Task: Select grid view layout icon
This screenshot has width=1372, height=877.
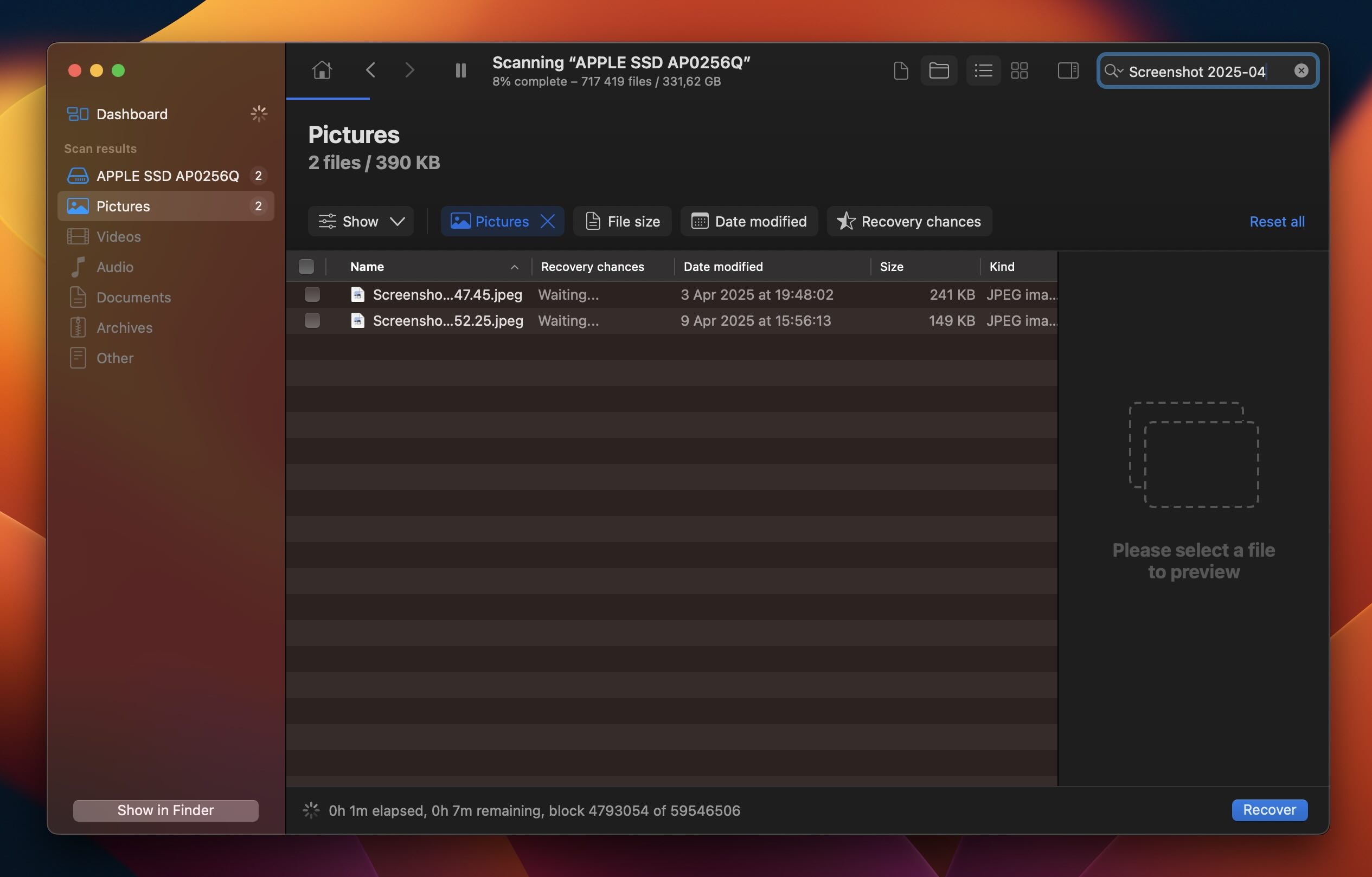Action: click(x=1020, y=70)
